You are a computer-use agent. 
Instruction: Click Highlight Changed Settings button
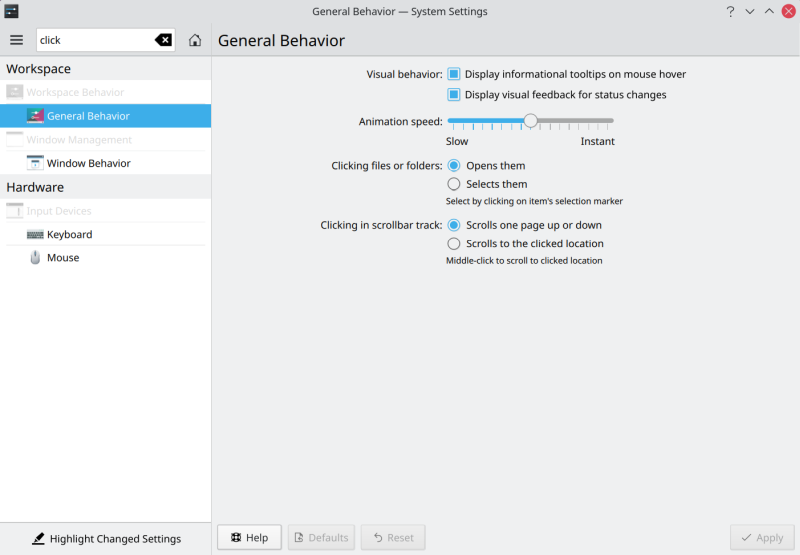(106, 538)
